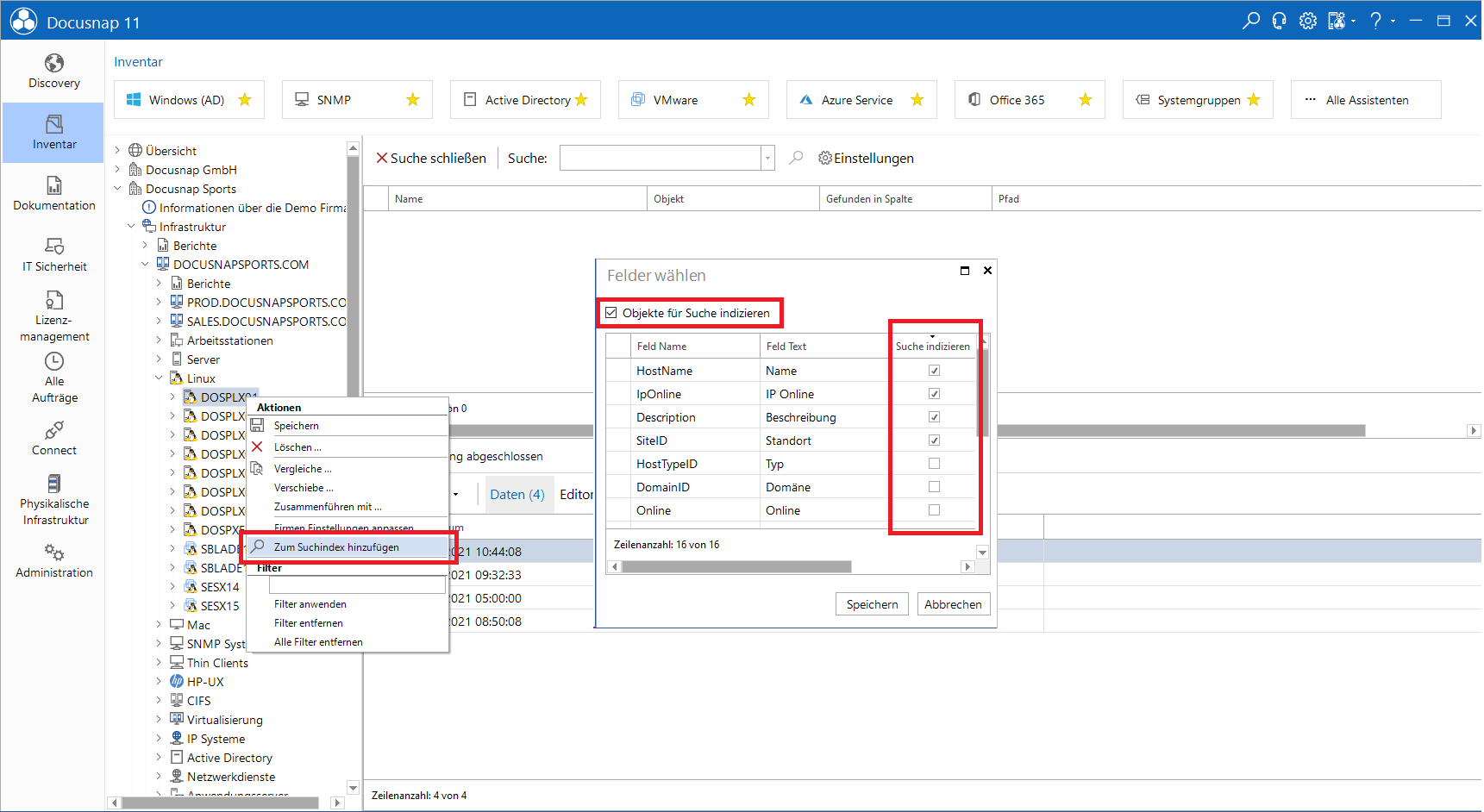Image resolution: width=1484 pixels, height=812 pixels.
Task: Uncheck Suche indizieren for HostName row
Action: pyautogui.click(x=934, y=371)
